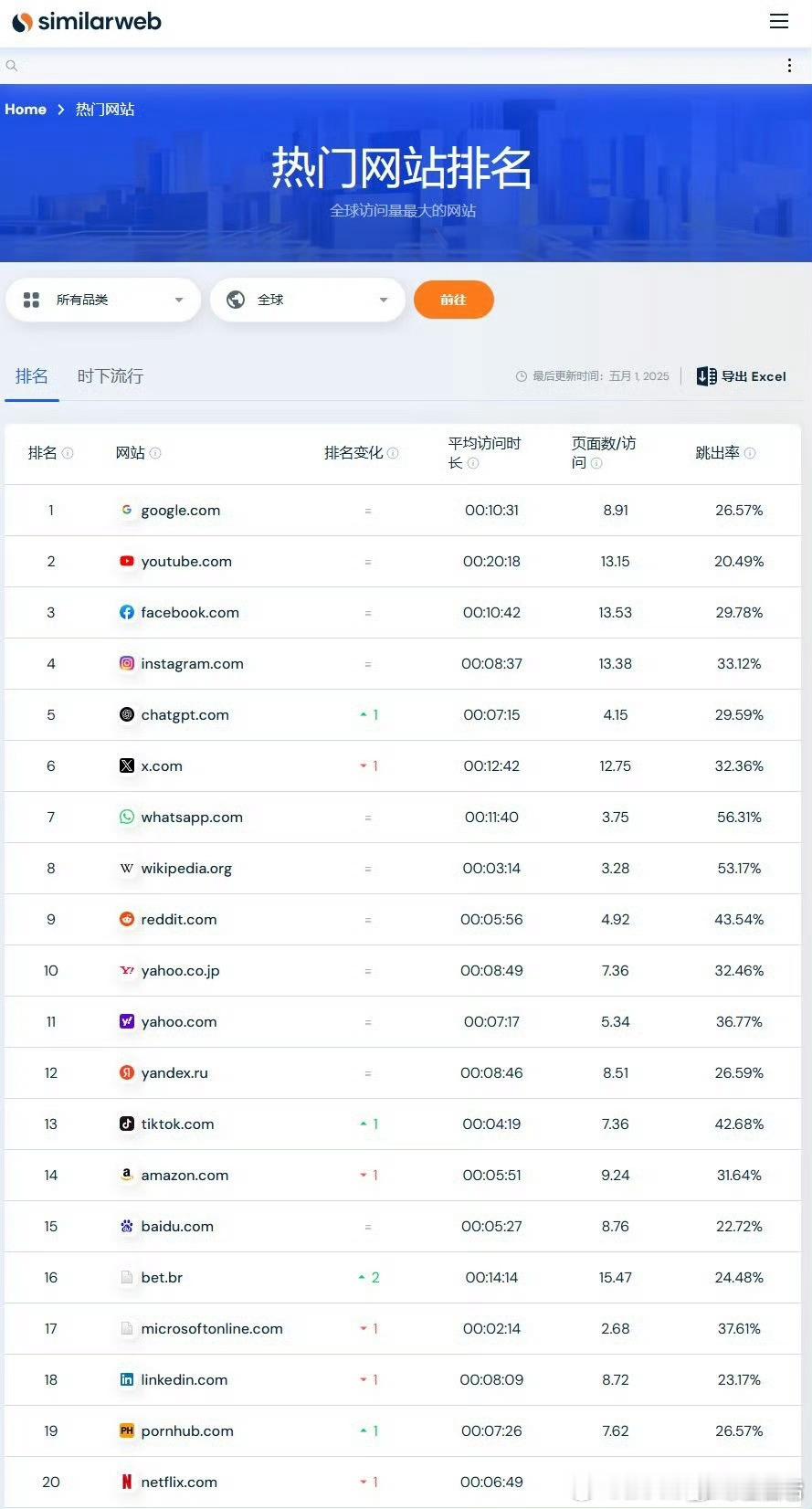Click the yahoo.com favicon
Image resolution: width=812 pixels, height=1509 pixels.
click(x=127, y=1021)
